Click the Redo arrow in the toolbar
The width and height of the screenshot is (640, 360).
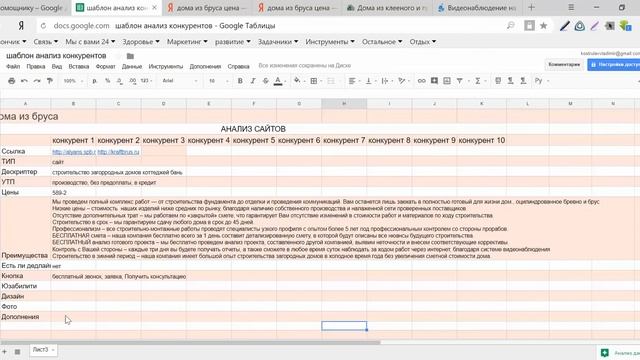[37, 81]
